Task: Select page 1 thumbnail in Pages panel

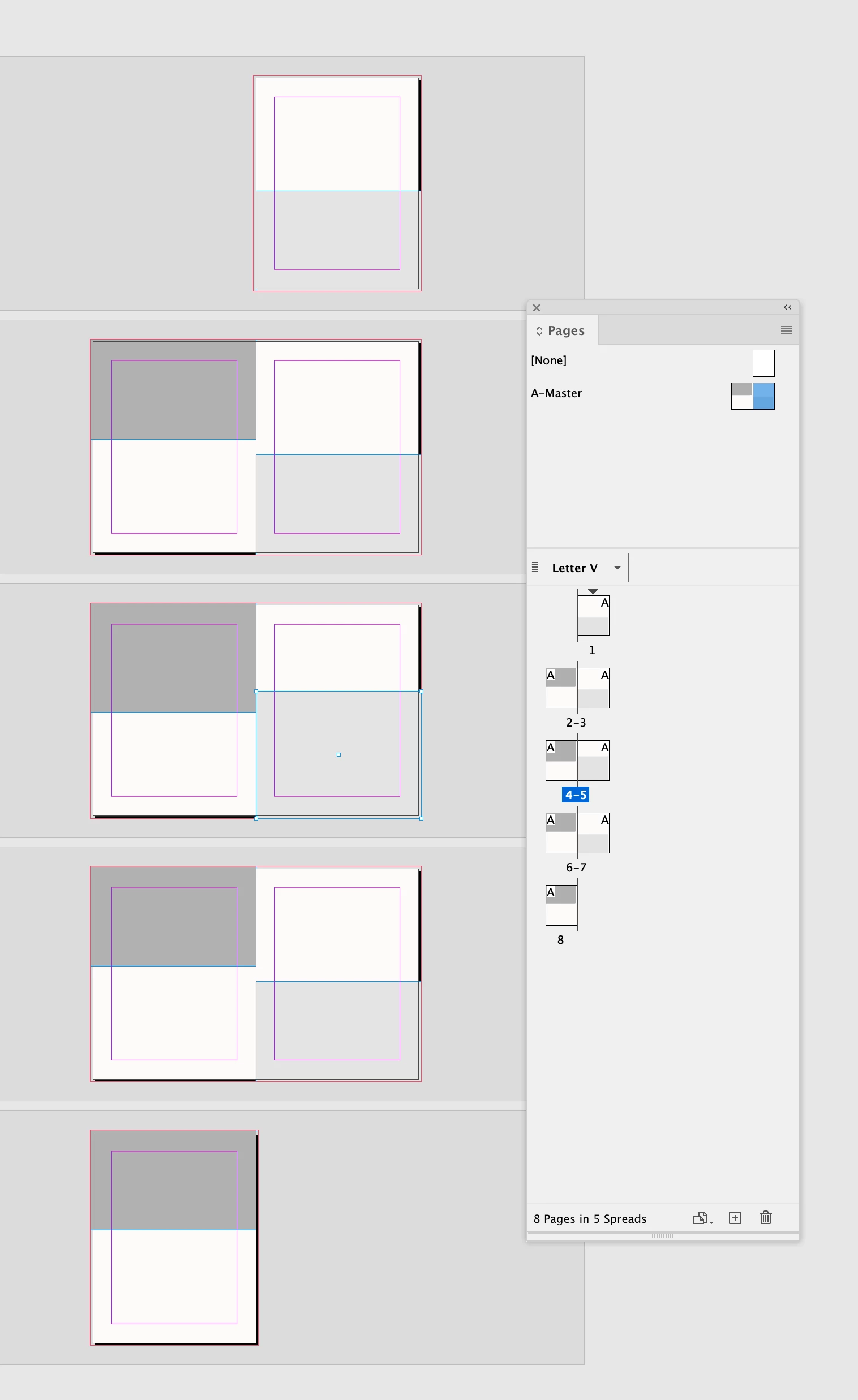Action: (x=593, y=616)
